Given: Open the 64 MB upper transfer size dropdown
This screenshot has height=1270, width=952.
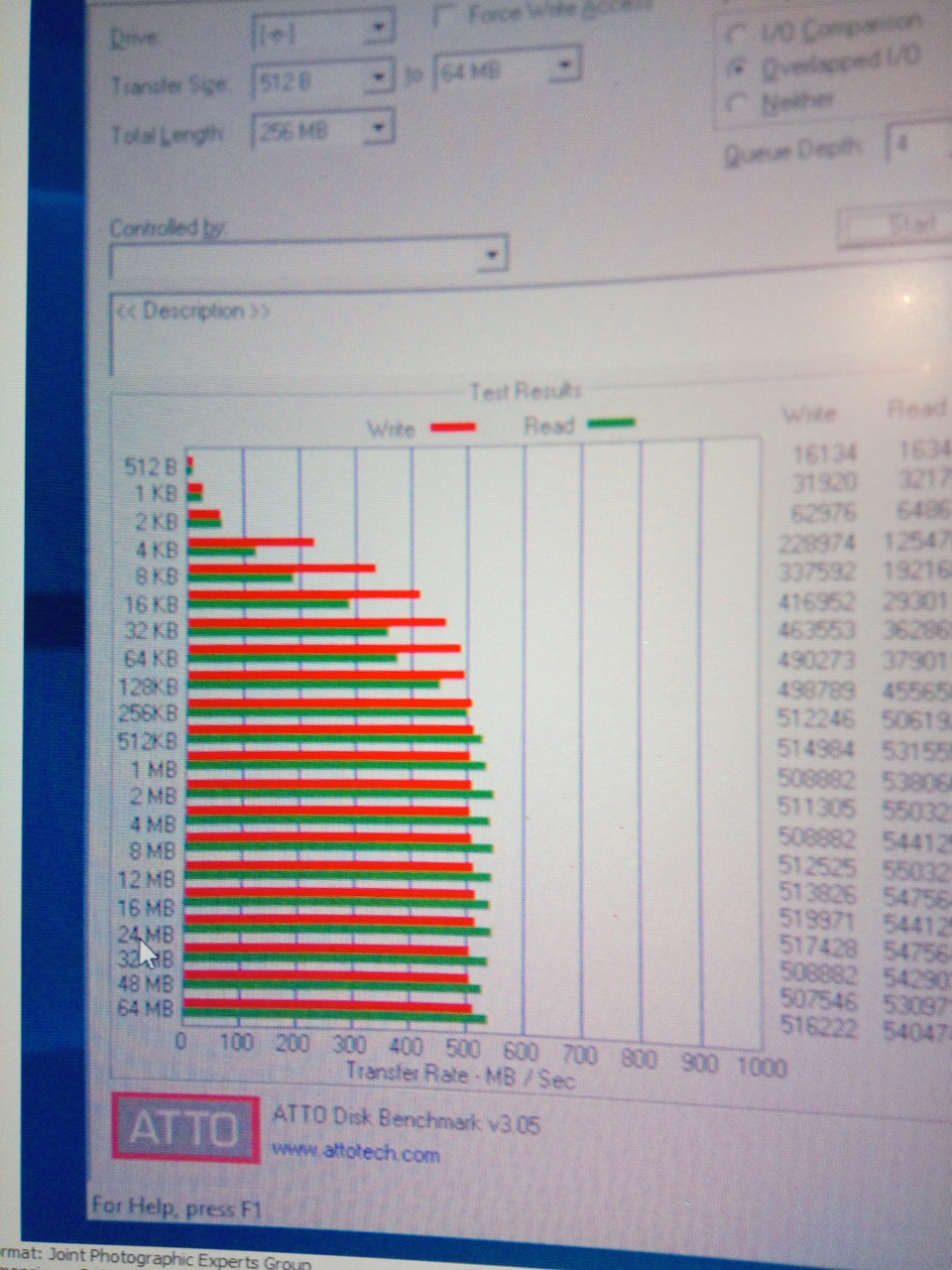Looking at the screenshot, I should pyautogui.click(x=563, y=67).
